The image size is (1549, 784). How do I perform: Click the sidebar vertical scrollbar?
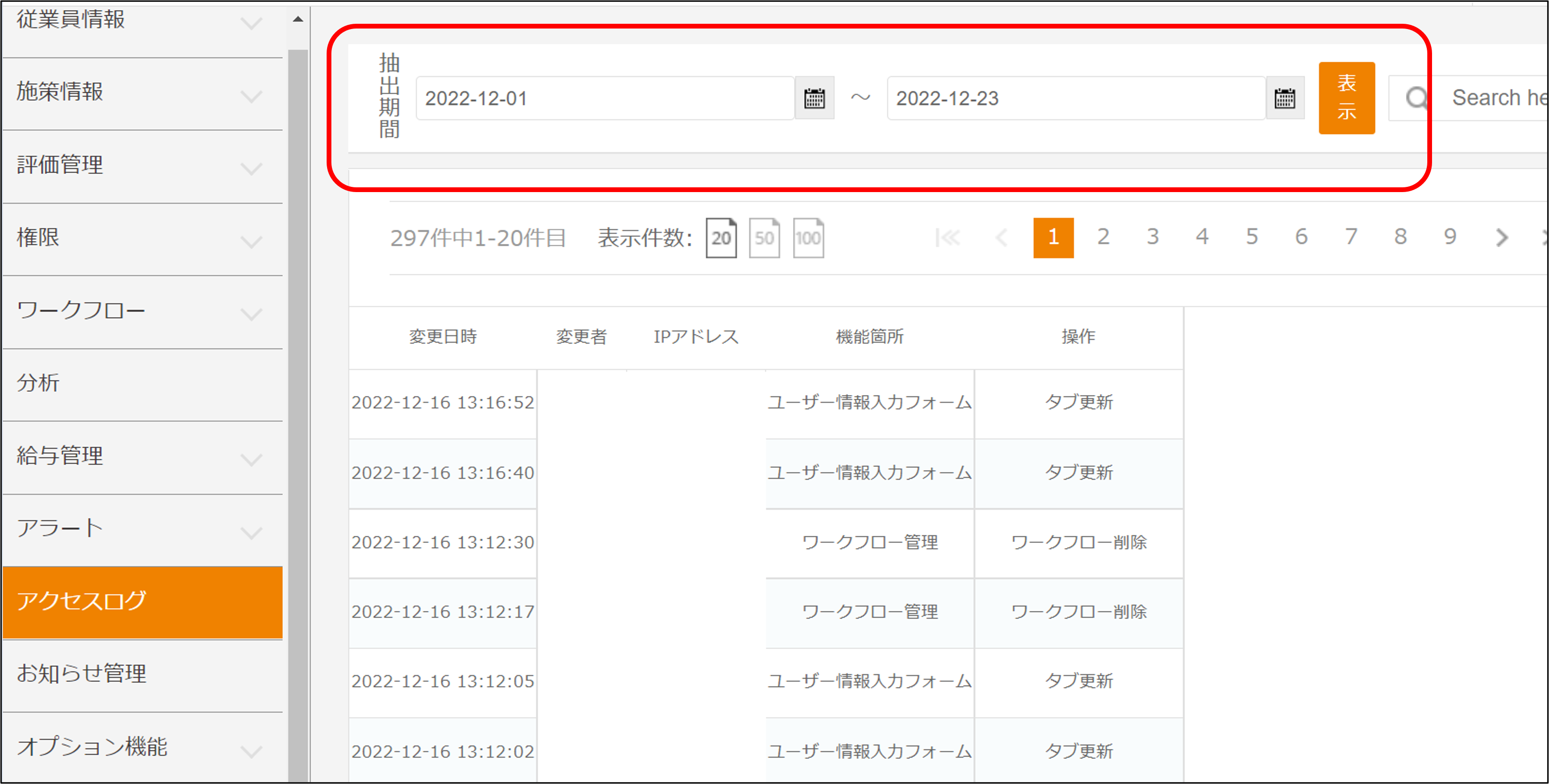pyautogui.click(x=298, y=415)
